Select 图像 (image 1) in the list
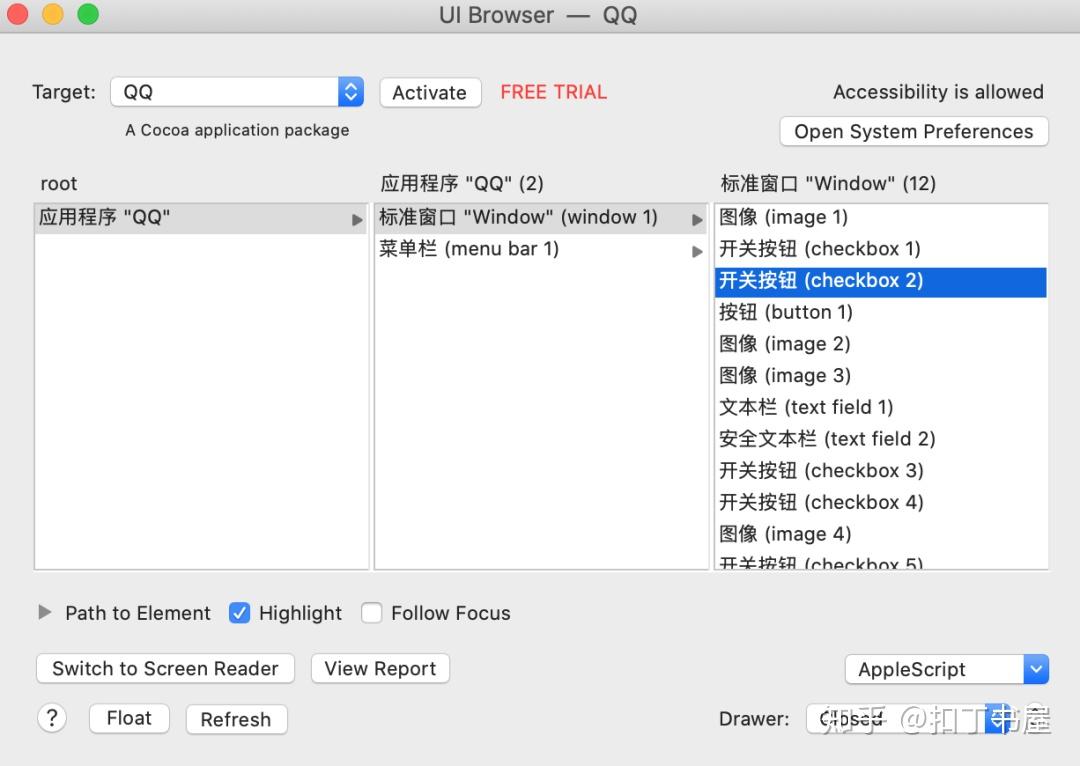The height and width of the screenshot is (766, 1080). (783, 217)
